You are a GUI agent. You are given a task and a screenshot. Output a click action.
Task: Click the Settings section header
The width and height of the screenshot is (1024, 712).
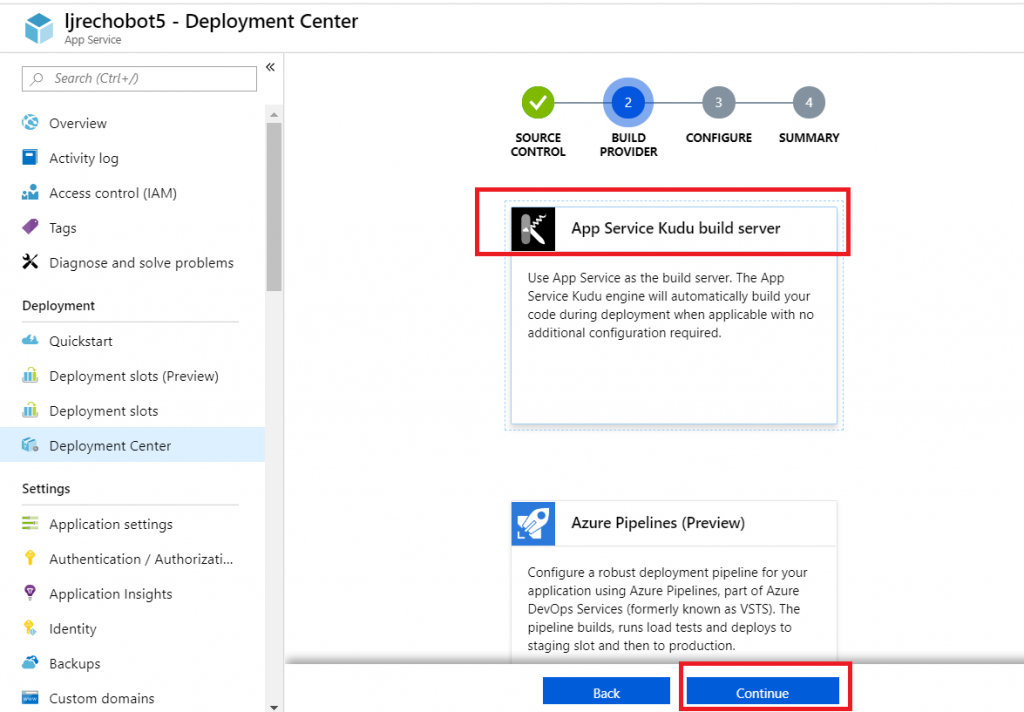(46, 489)
